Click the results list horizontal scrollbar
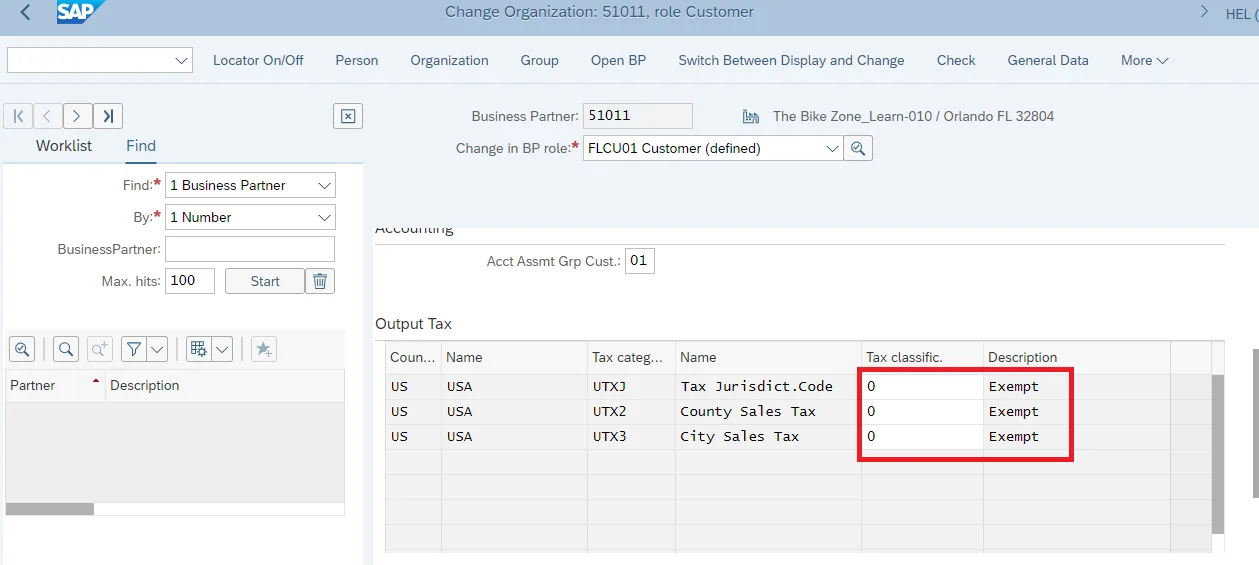1259x565 pixels. pos(50,509)
